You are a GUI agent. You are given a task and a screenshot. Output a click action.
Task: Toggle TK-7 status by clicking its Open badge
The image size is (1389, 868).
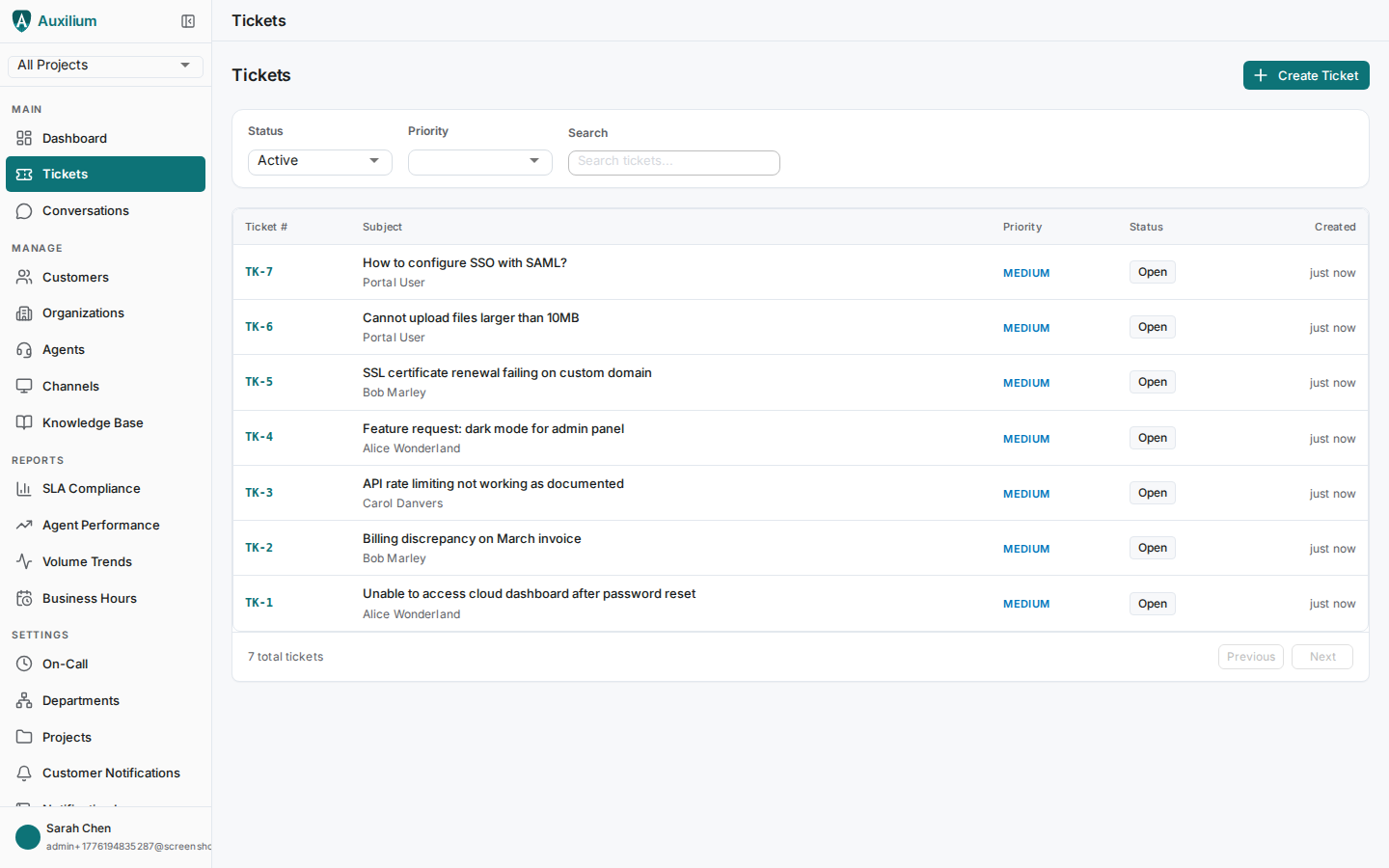(1152, 271)
